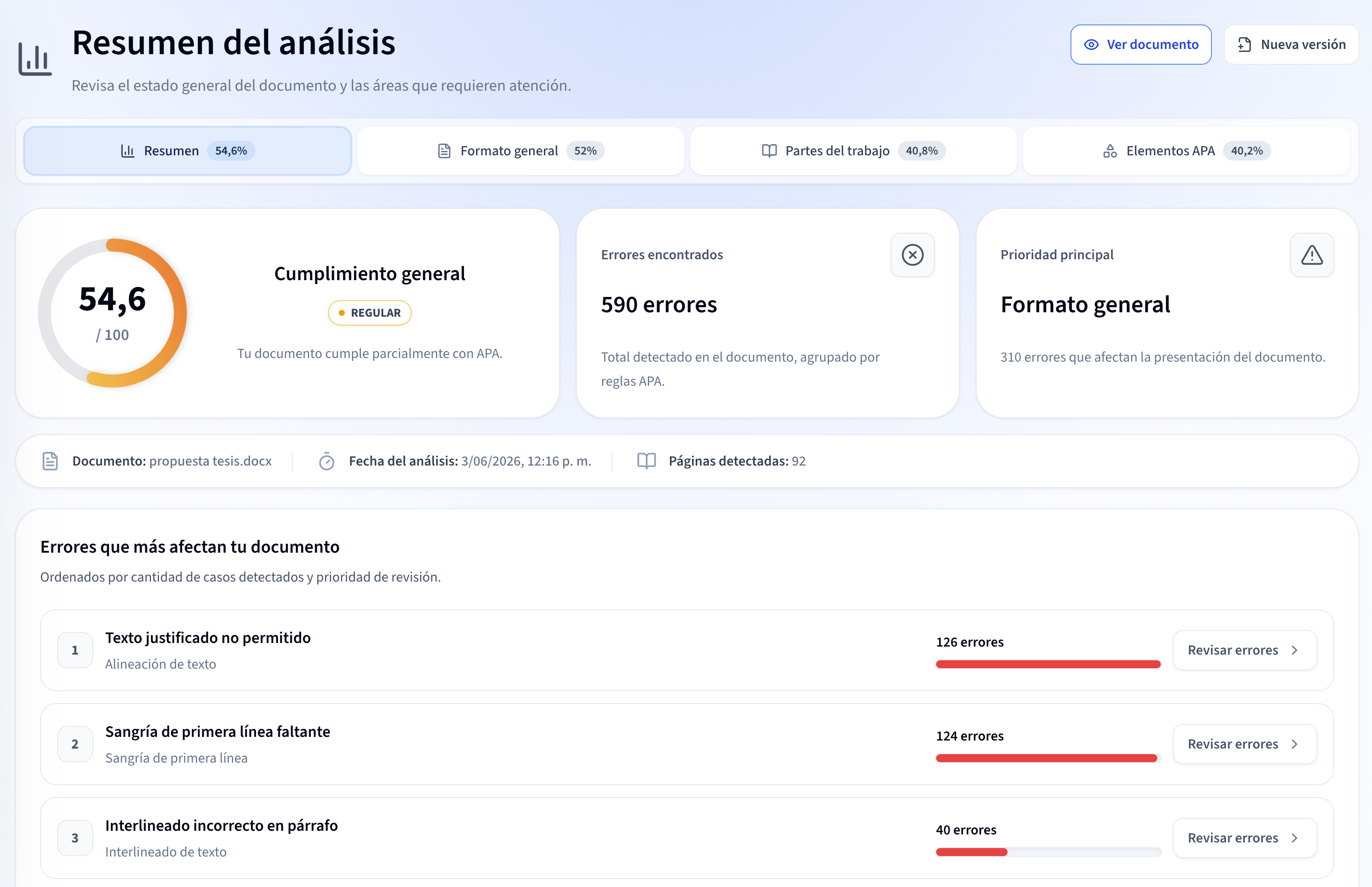Click 'Páginas detectadas: 92' text
Screen dimensions: 1372x887
point(737,461)
